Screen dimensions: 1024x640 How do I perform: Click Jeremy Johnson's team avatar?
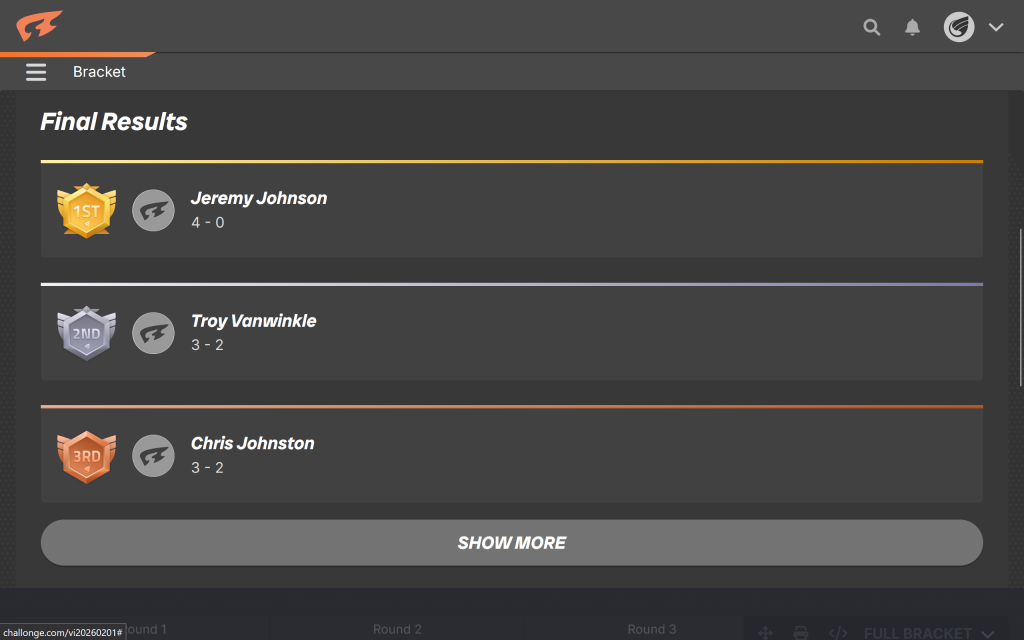[153, 210]
